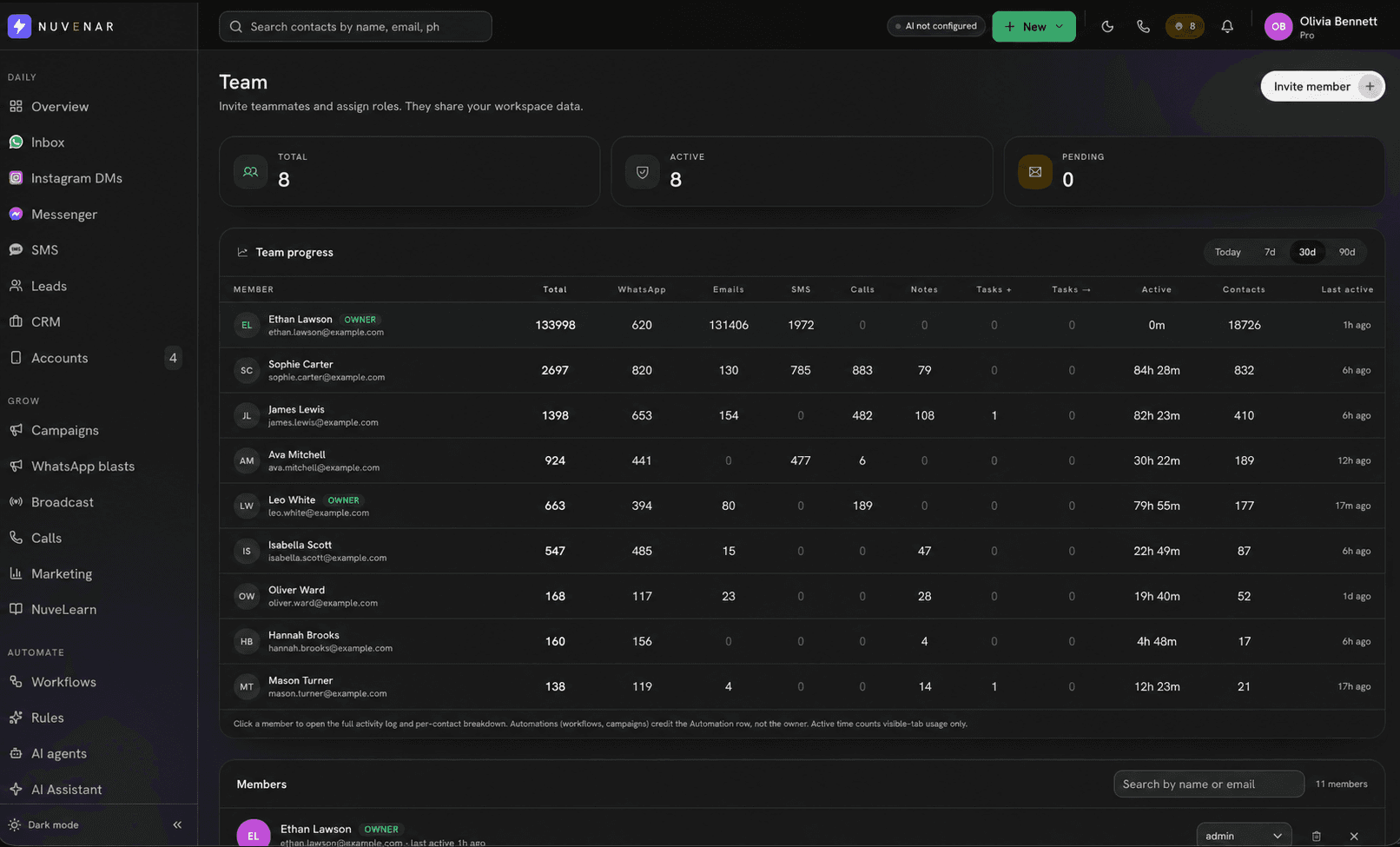Screen dimensions: 1400x847
Task: Open the Messenger icon in sidebar
Action: click(16, 214)
